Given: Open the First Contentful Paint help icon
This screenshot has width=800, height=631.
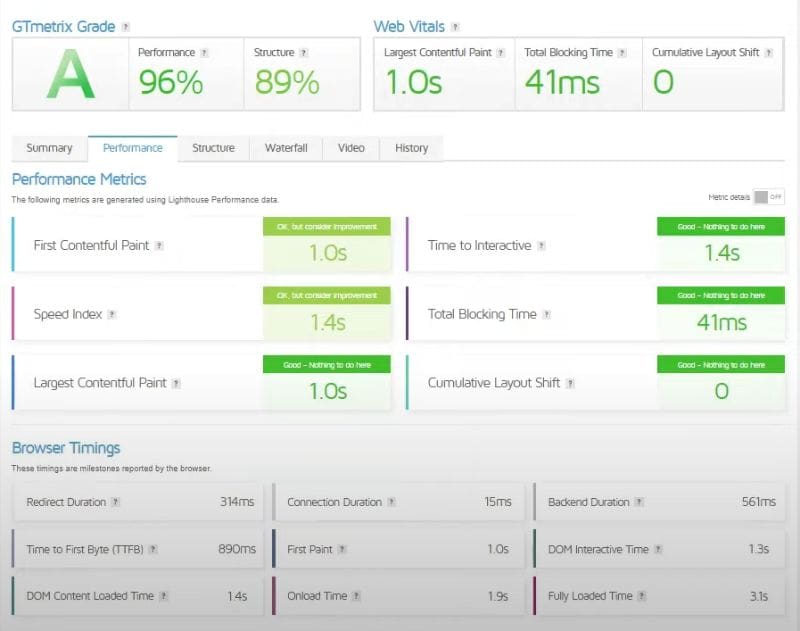Looking at the screenshot, I should pyautogui.click(x=159, y=246).
